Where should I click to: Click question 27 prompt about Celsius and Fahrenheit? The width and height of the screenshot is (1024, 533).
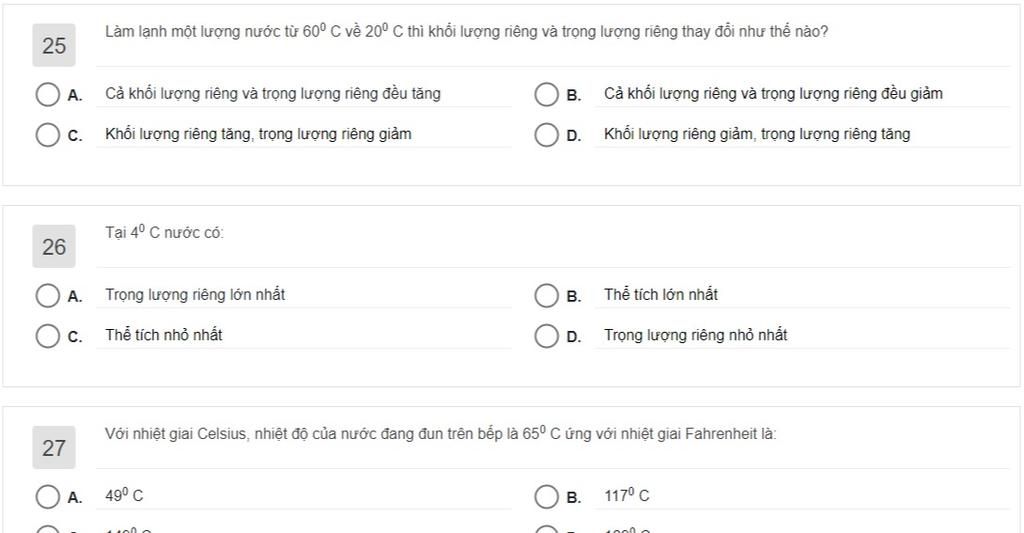[441, 433]
